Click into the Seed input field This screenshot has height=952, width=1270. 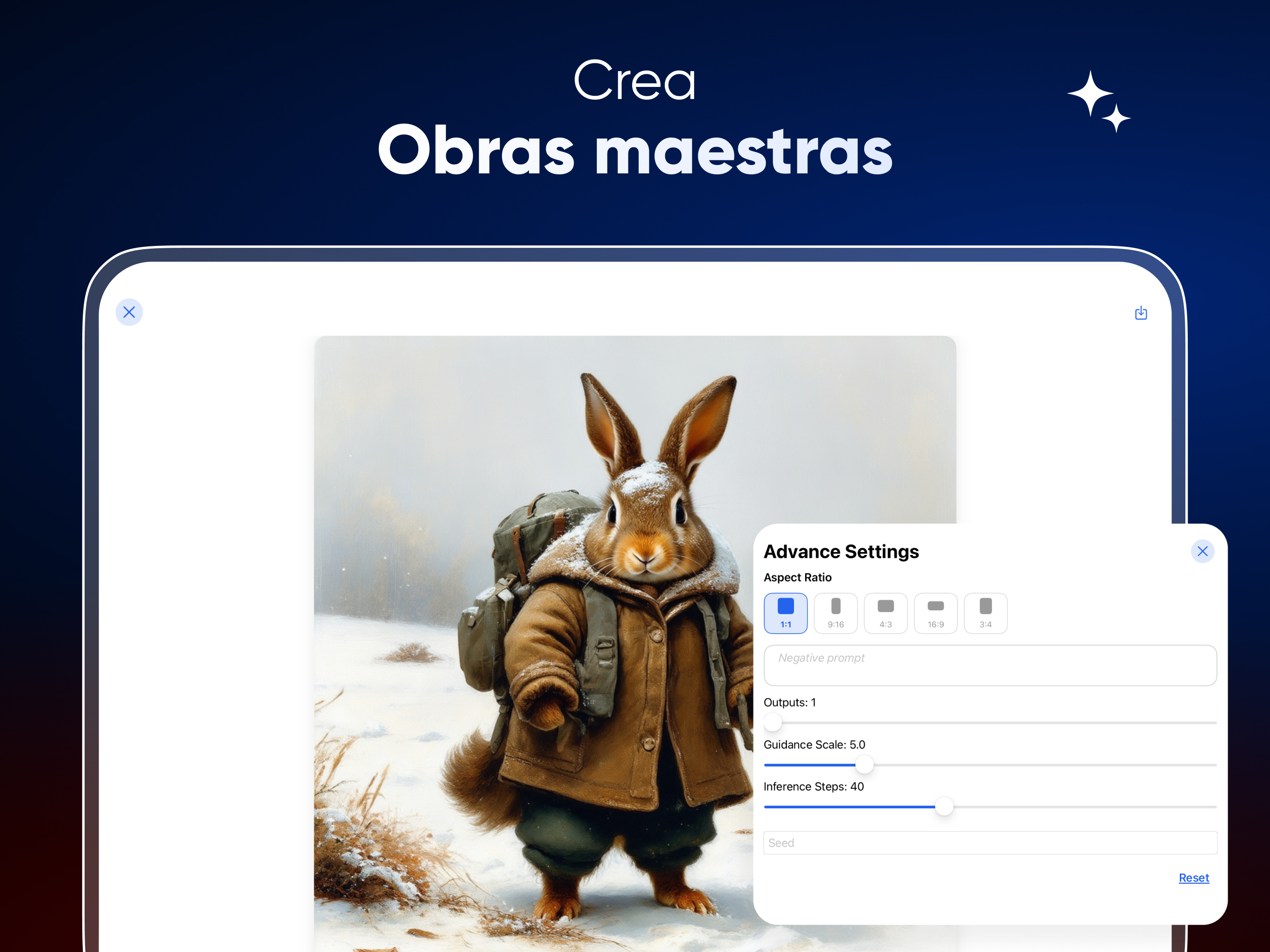pos(990,842)
